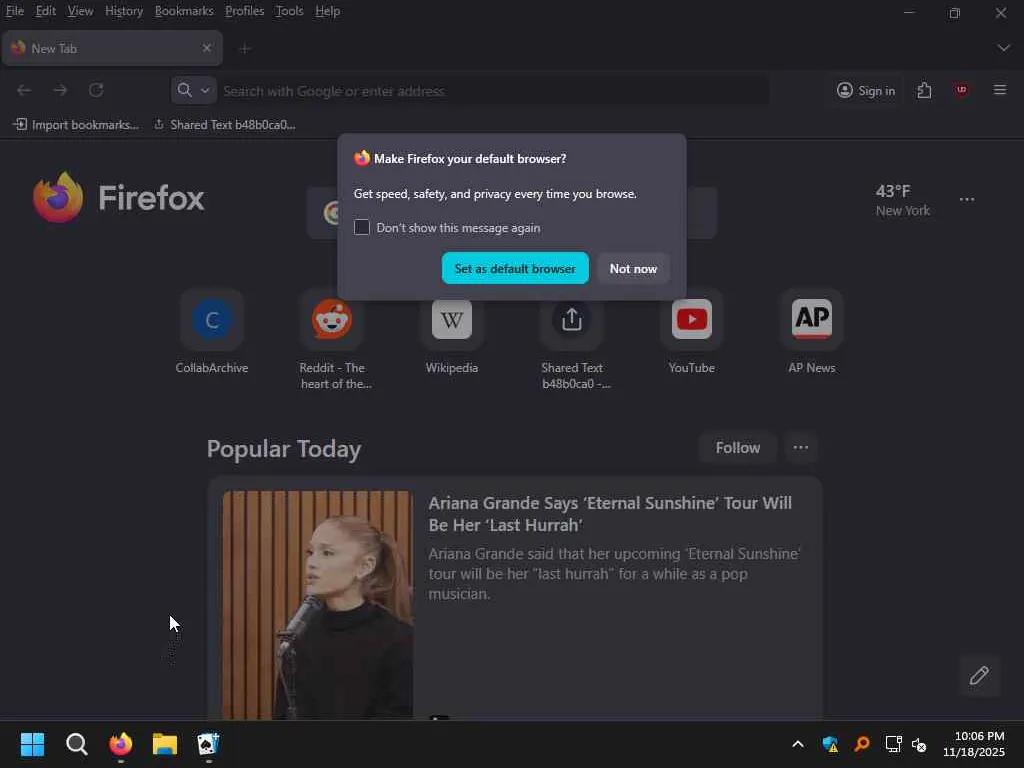Open the Profiles menu
Viewport: 1024px width, 768px height.
pos(244,11)
